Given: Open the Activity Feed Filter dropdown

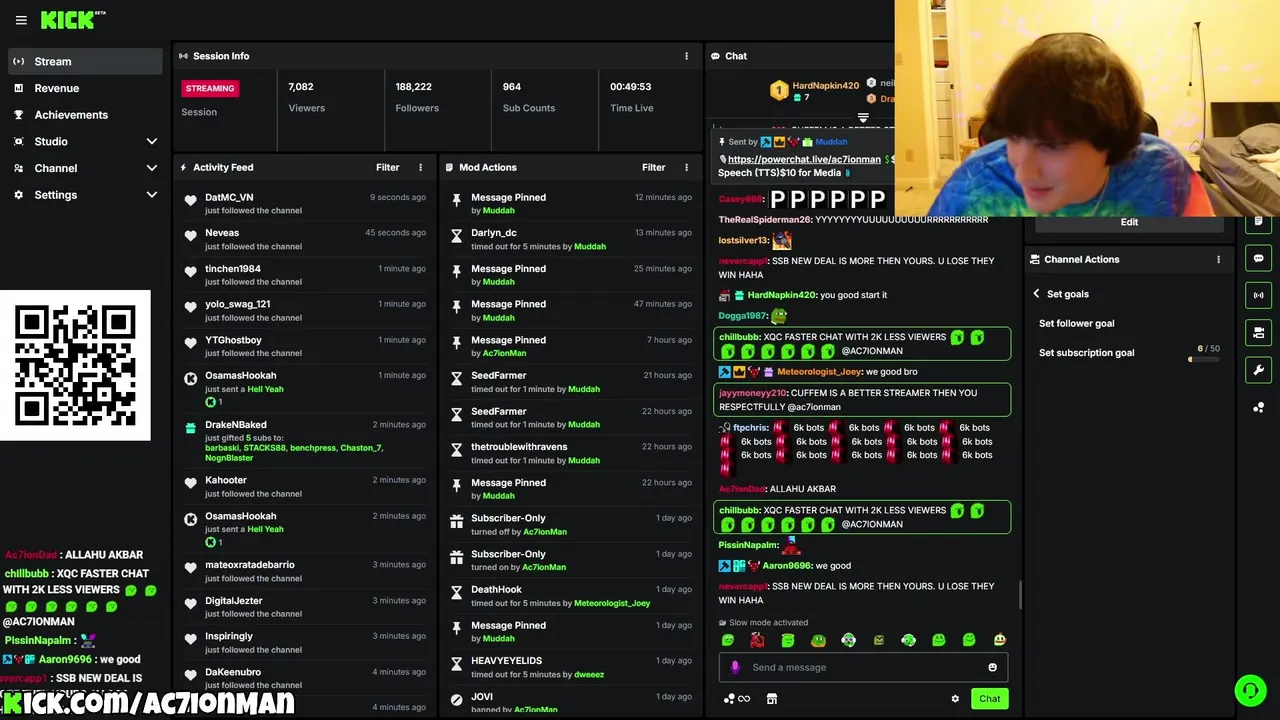Looking at the screenshot, I should [387, 167].
